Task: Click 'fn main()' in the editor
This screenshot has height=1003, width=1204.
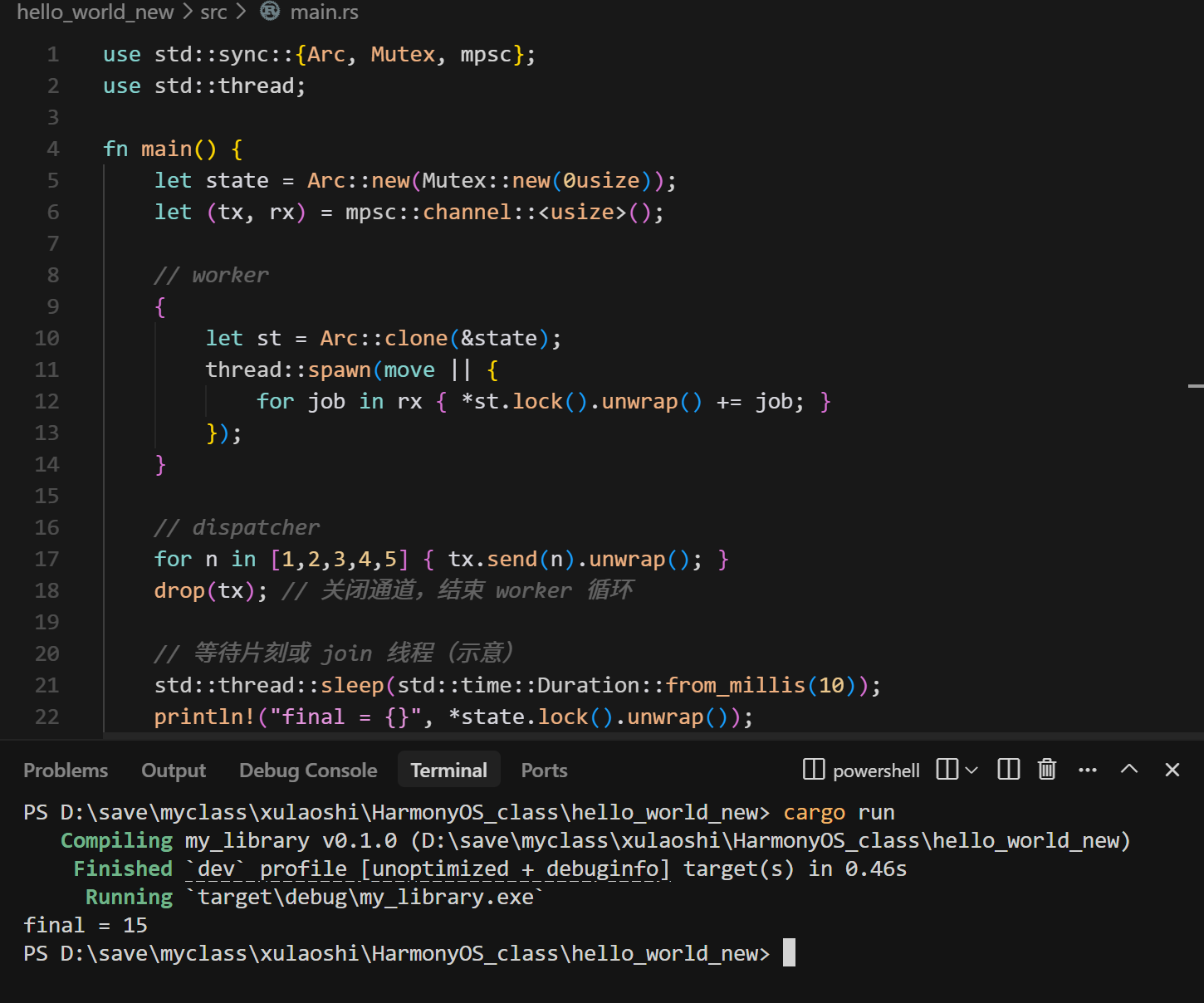Action: (x=160, y=149)
